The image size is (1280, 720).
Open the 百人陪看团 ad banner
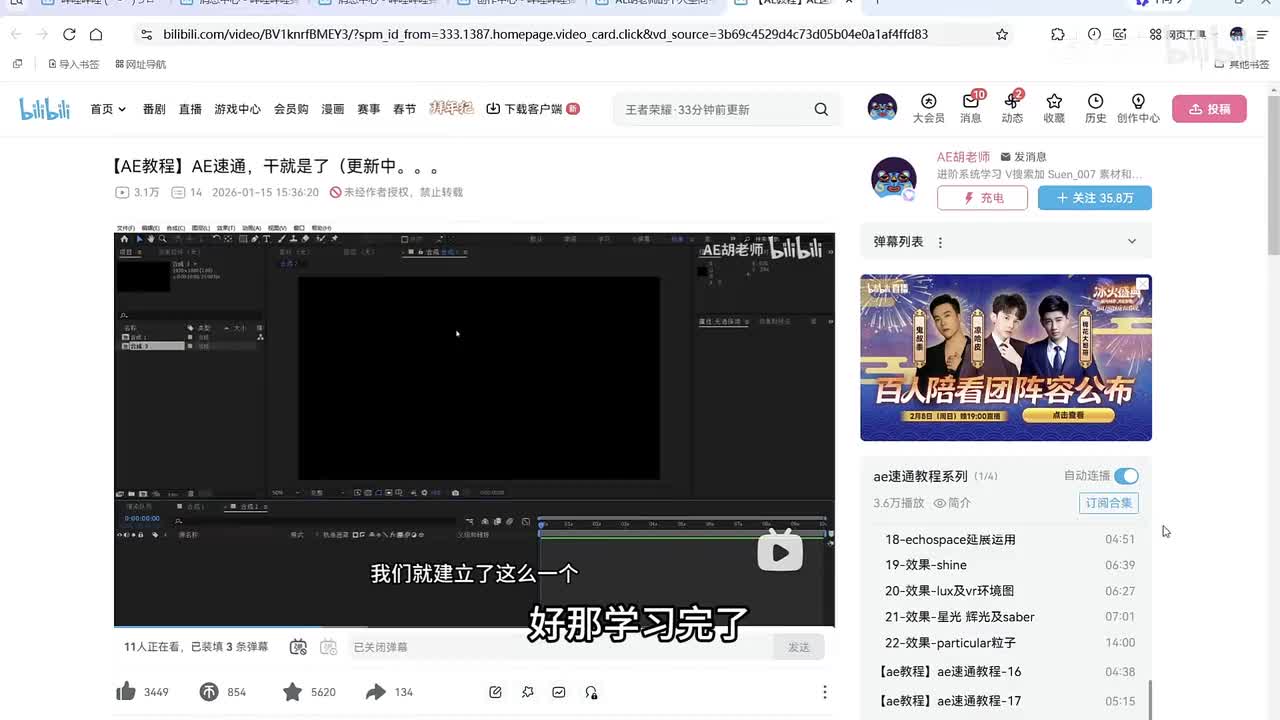click(1006, 358)
